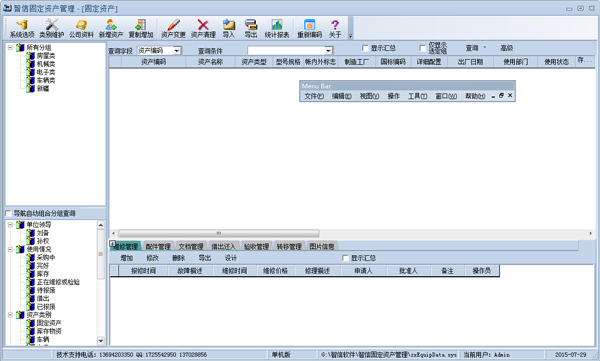The width and height of the screenshot is (600, 361).
Task: Click the 报修时间 column header
Action: pos(143,271)
